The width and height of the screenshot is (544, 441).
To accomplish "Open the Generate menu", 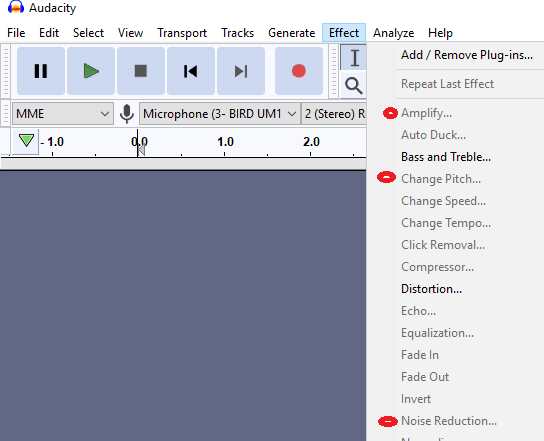I will (291, 33).
